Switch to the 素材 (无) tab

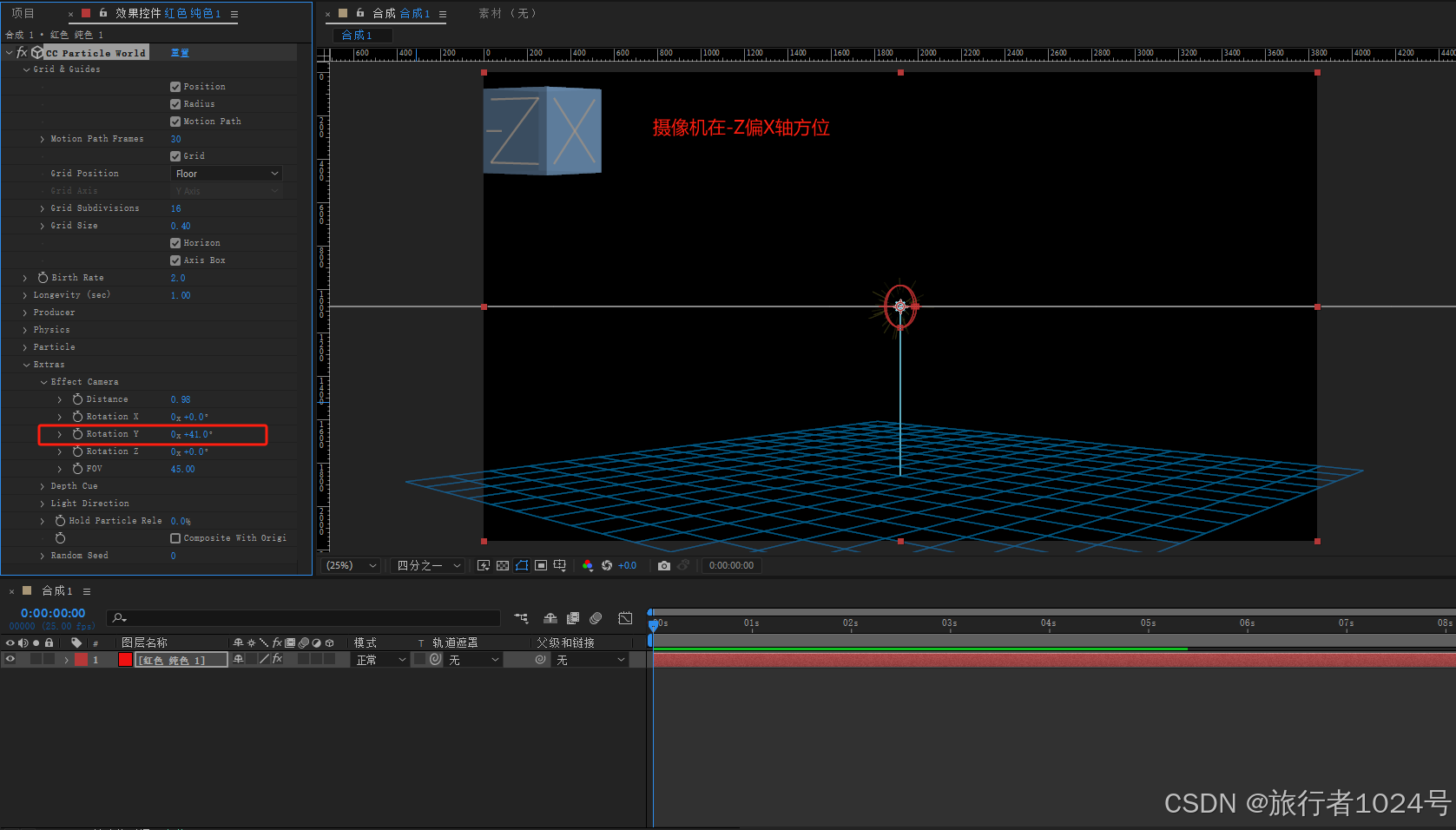click(507, 13)
